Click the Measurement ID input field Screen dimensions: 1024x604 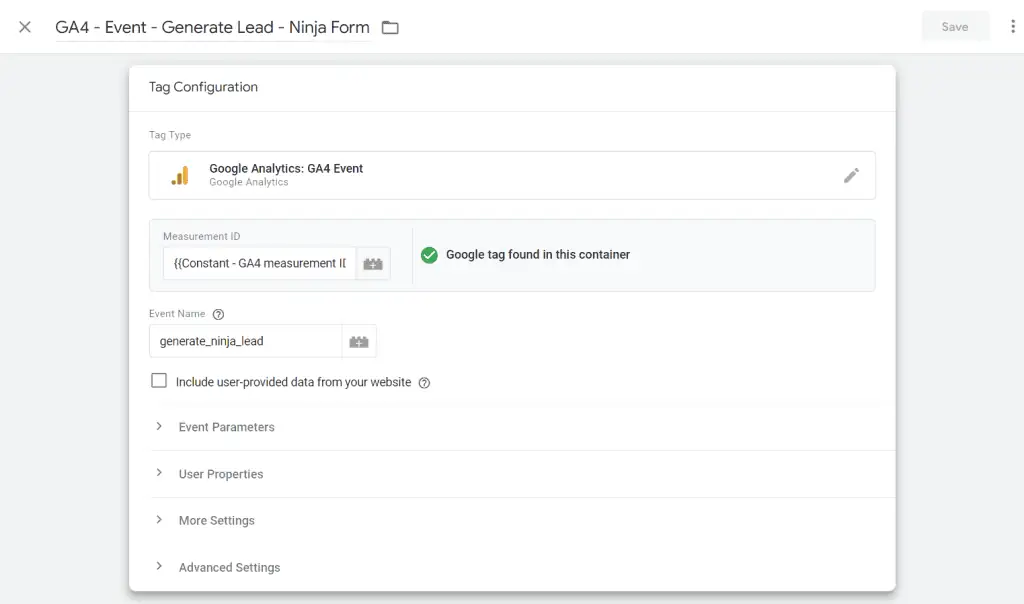[259, 264]
